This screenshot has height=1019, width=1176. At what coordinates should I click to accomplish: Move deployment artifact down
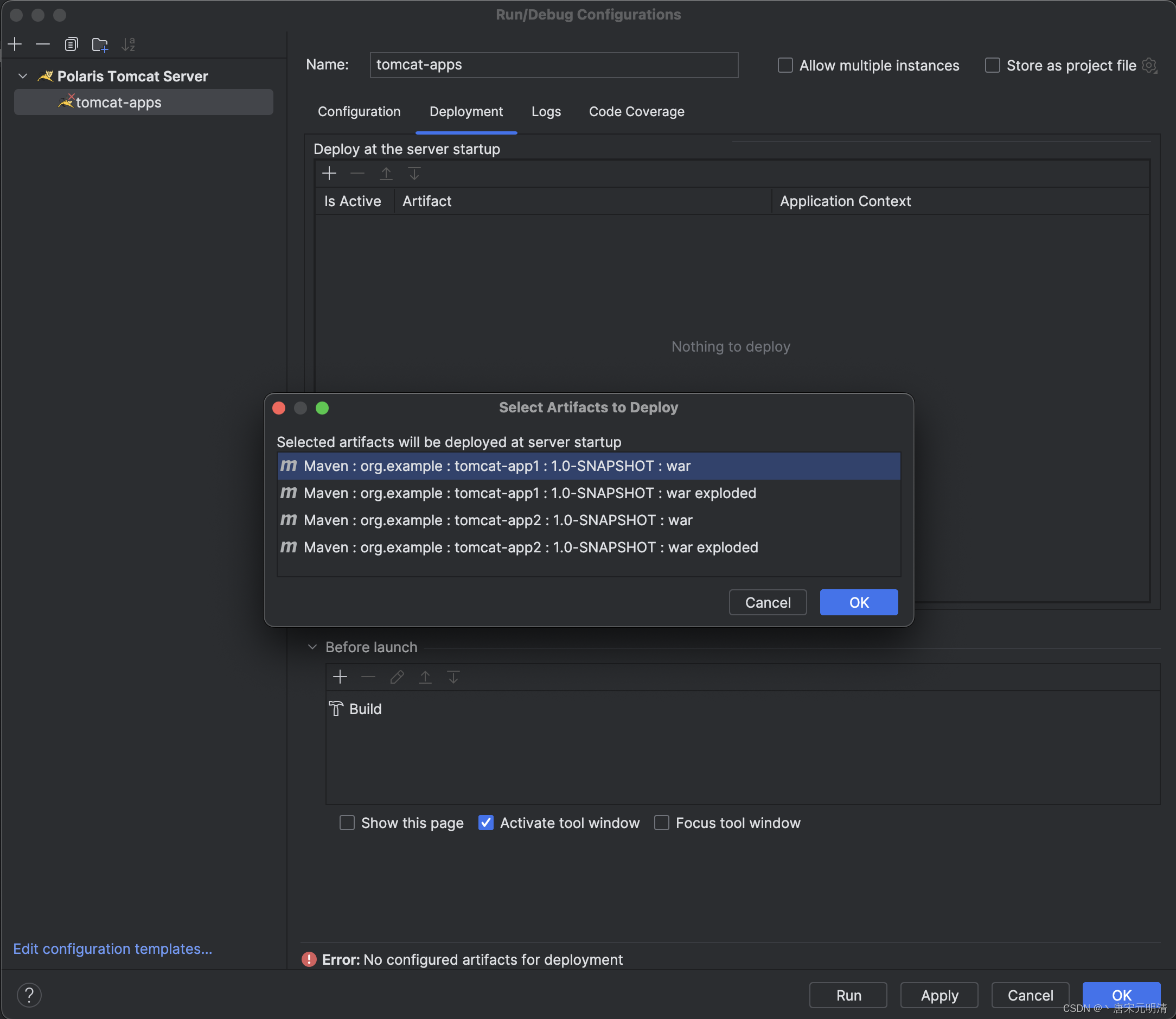click(x=414, y=174)
